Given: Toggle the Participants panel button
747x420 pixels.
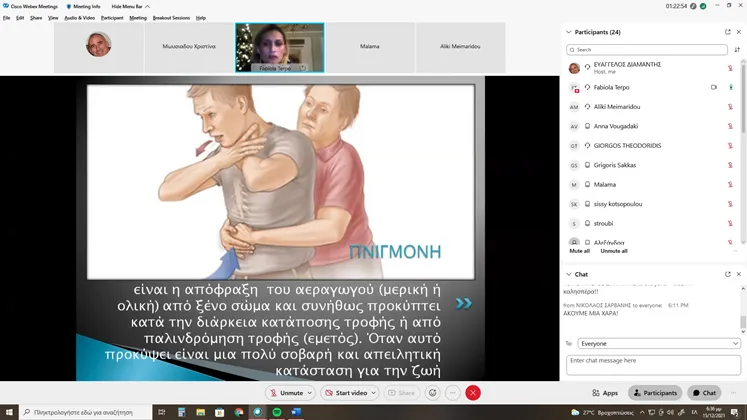Looking at the screenshot, I should [x=654, y=393].
